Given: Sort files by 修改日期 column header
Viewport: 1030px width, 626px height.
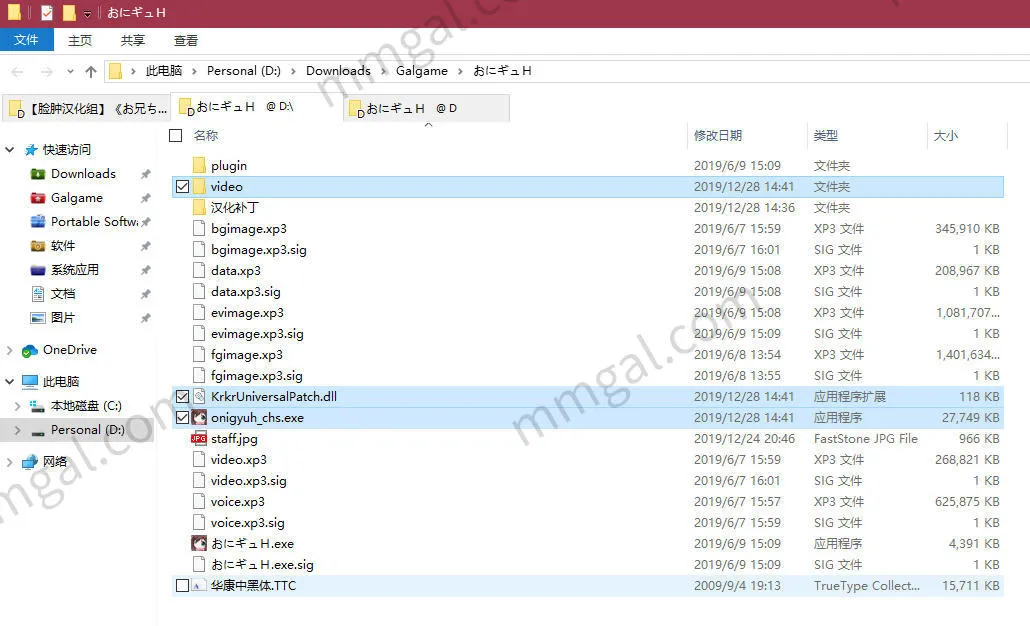Looking at the screenshot, I should [718, 135].
